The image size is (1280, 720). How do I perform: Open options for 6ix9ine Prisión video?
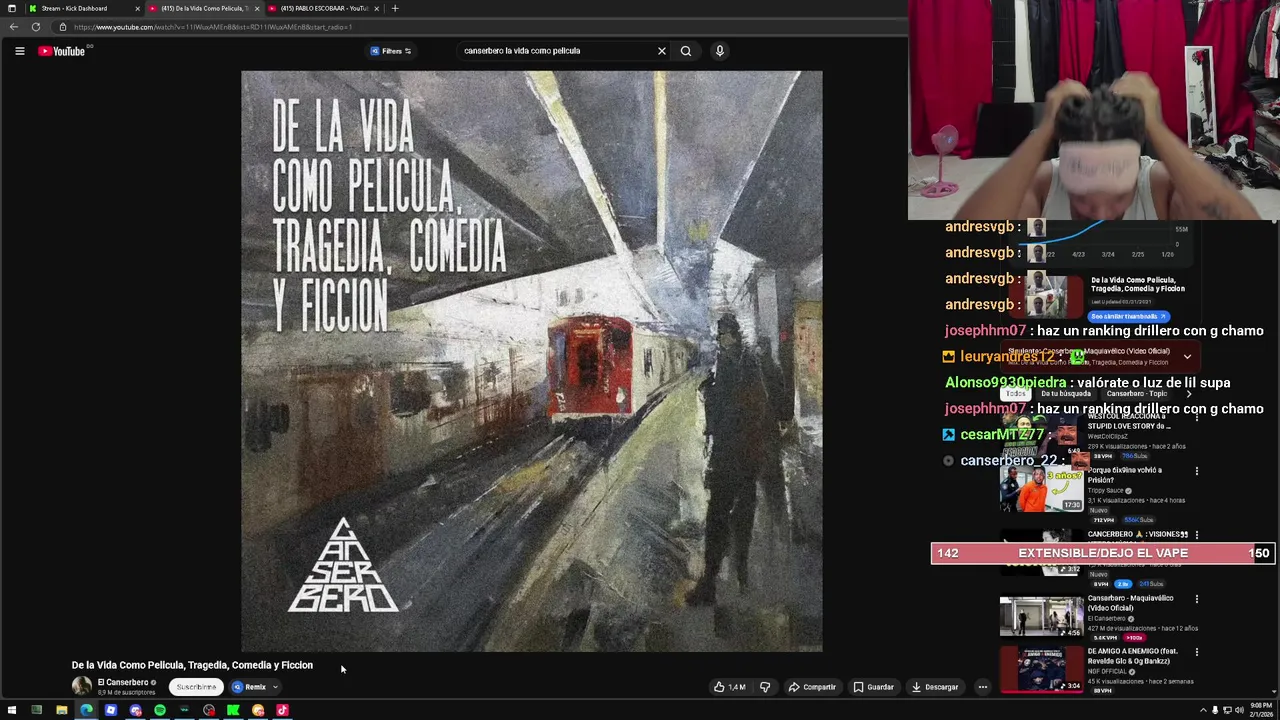click(1196, 471)
